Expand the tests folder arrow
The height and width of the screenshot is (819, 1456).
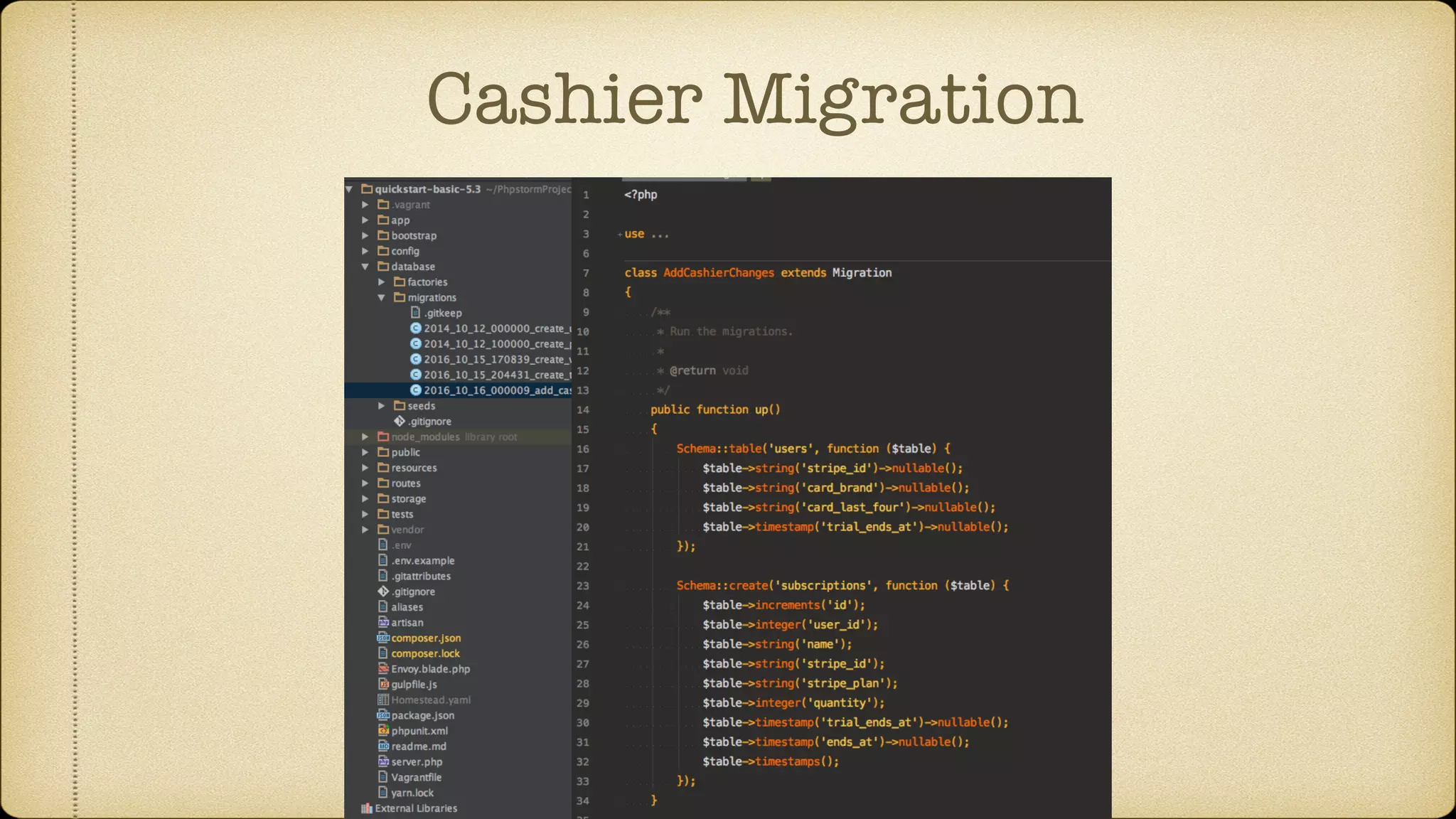click(365, 514)
